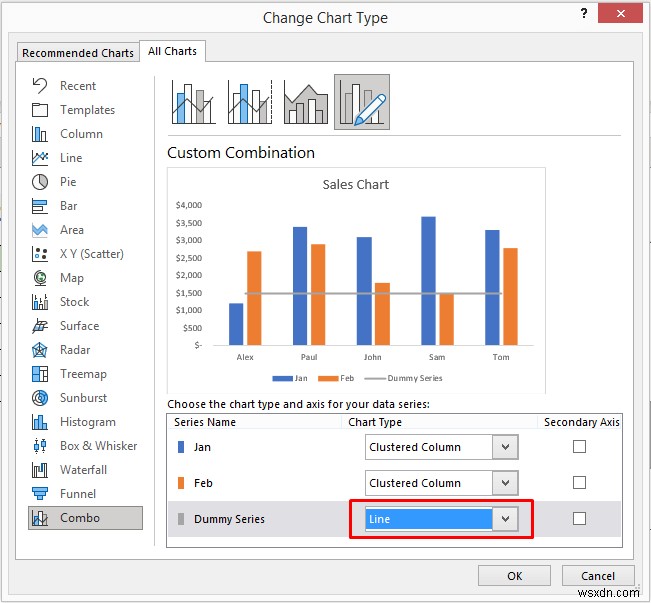Click the Waterfall label in category list
The width and height of the screenshot is (651, 603).
(x=83, y=470)
